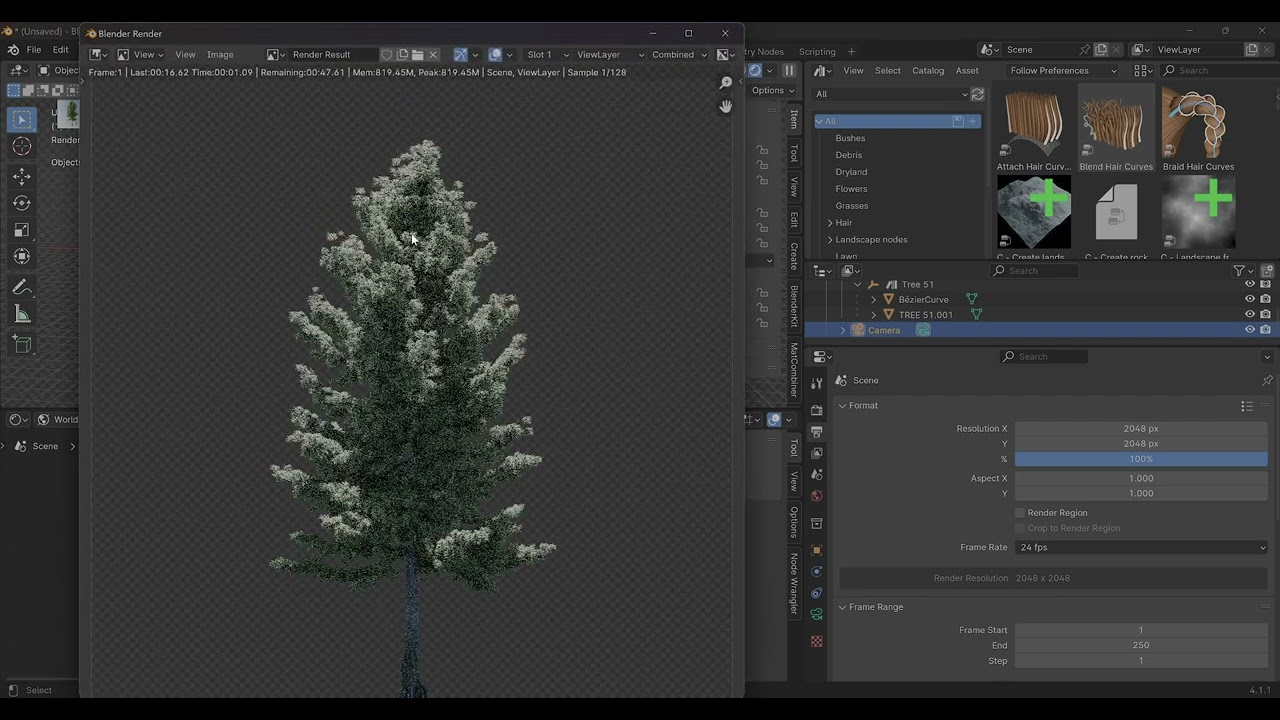Screen dimensions: 1280x720
Task: Open the World properties tab icon
Action: point(817,496)
